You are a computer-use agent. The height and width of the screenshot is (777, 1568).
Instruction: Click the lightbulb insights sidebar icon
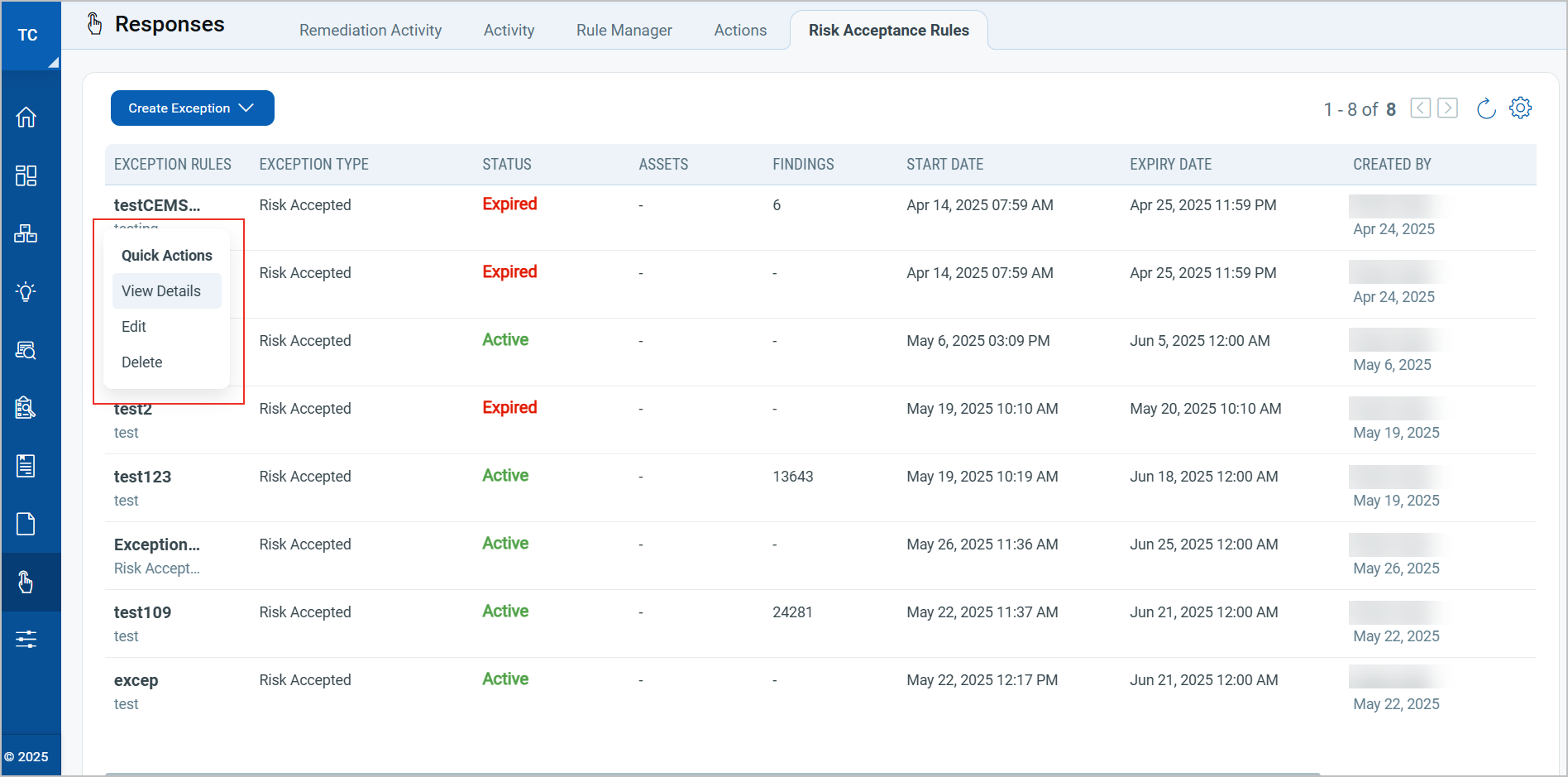click(26, 291)
